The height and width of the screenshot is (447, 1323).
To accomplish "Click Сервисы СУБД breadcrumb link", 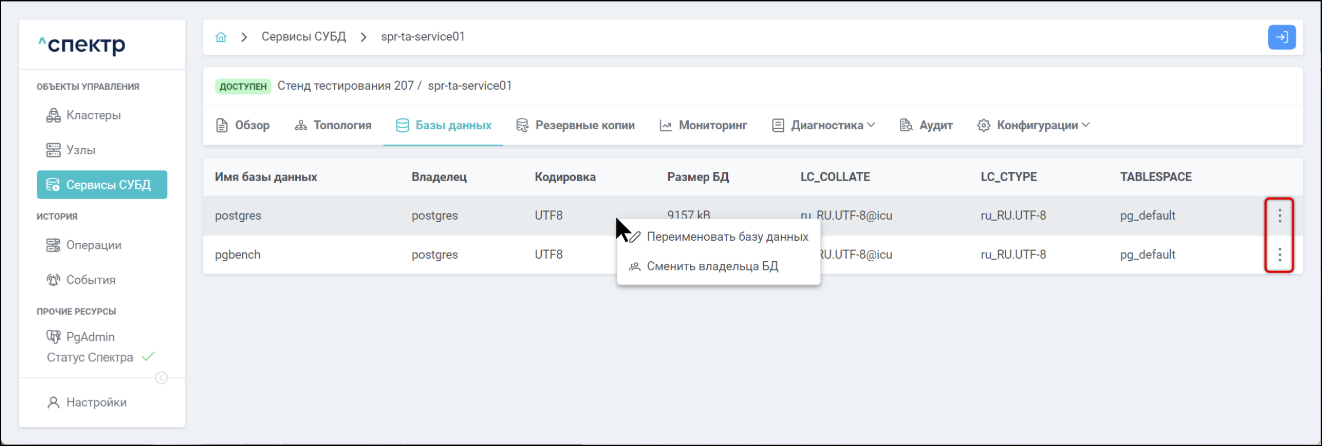I will [x=303, y=37].
